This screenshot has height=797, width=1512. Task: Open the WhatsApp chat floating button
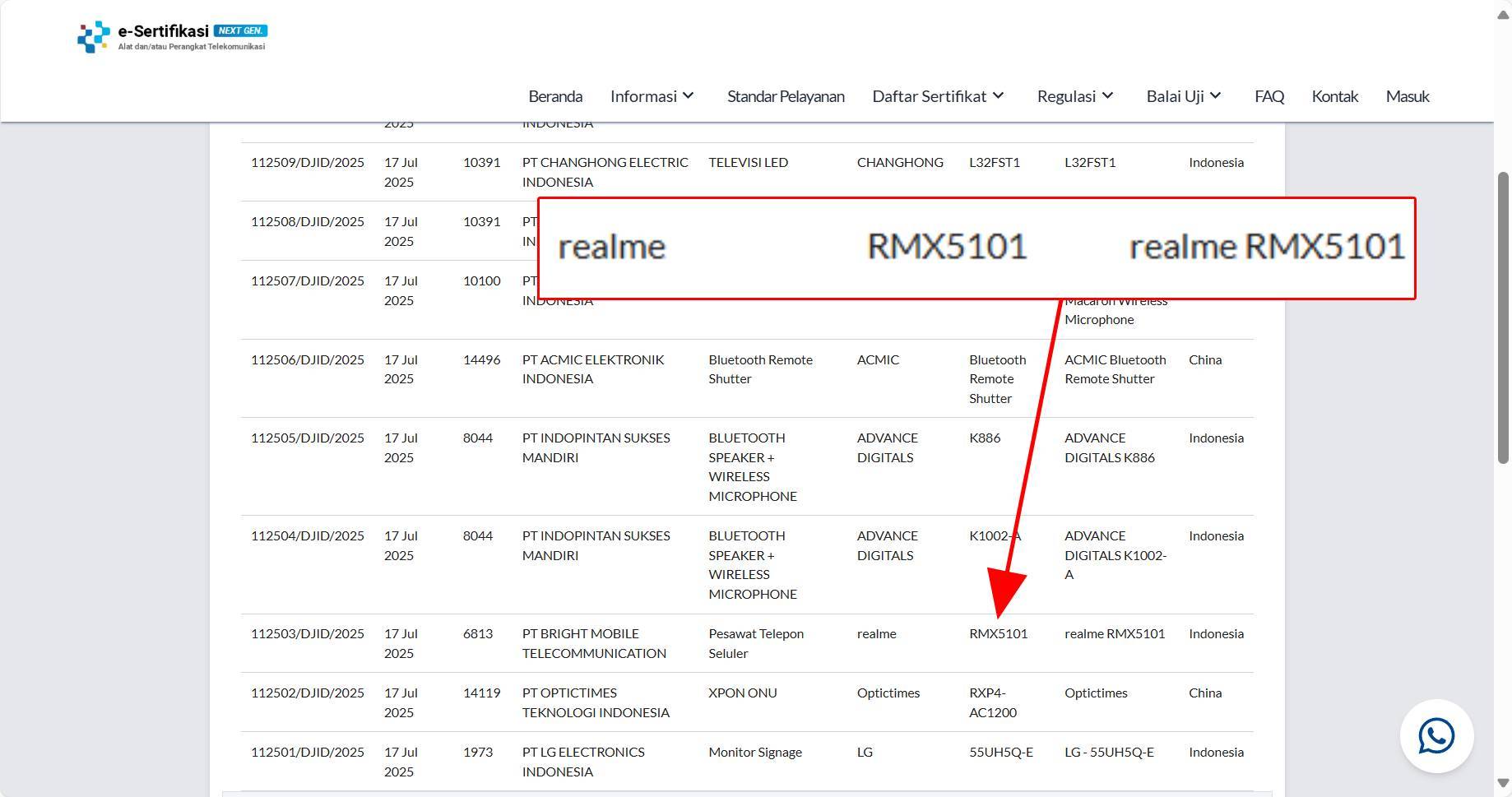1436,735
